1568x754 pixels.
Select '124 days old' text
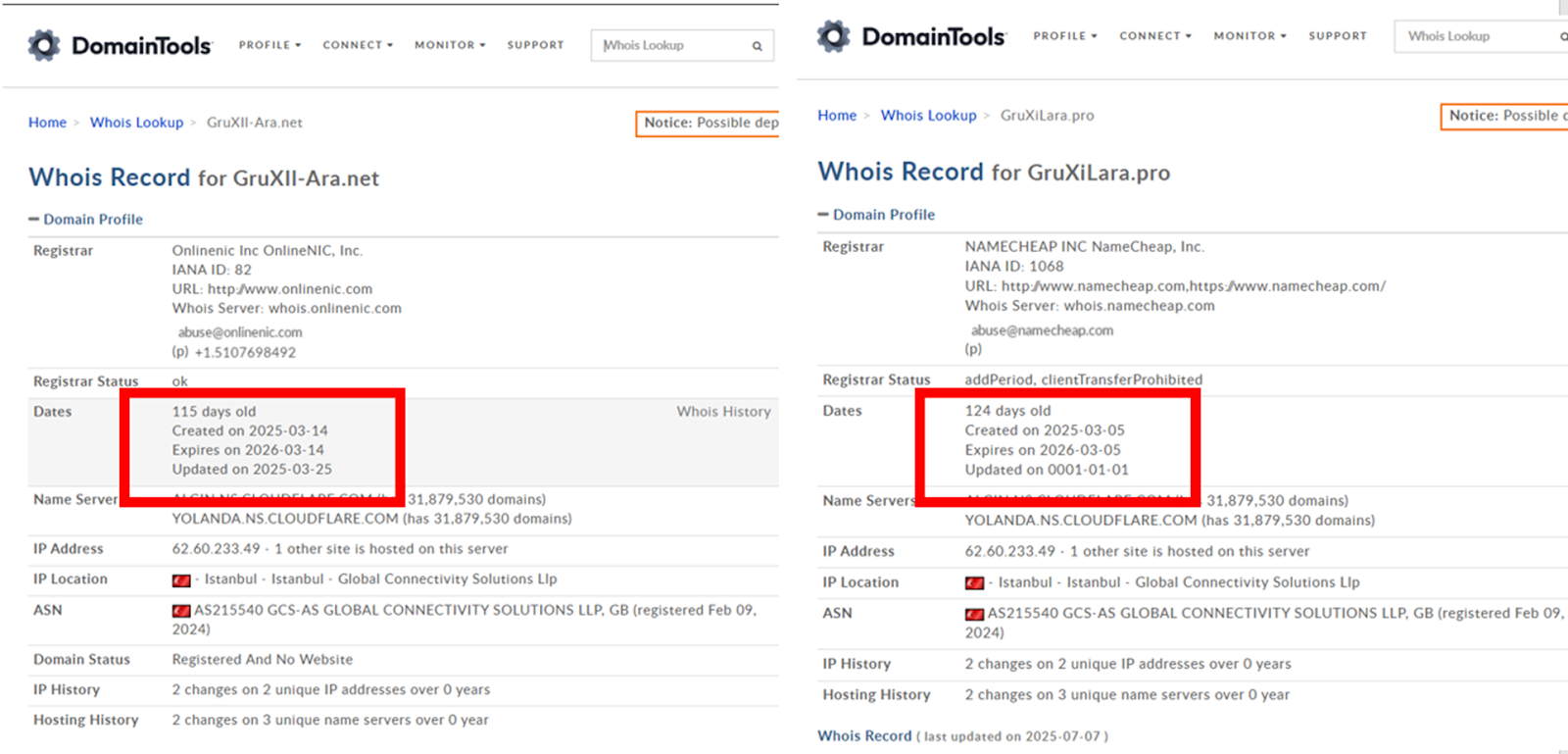click(x=1007, y=411)
